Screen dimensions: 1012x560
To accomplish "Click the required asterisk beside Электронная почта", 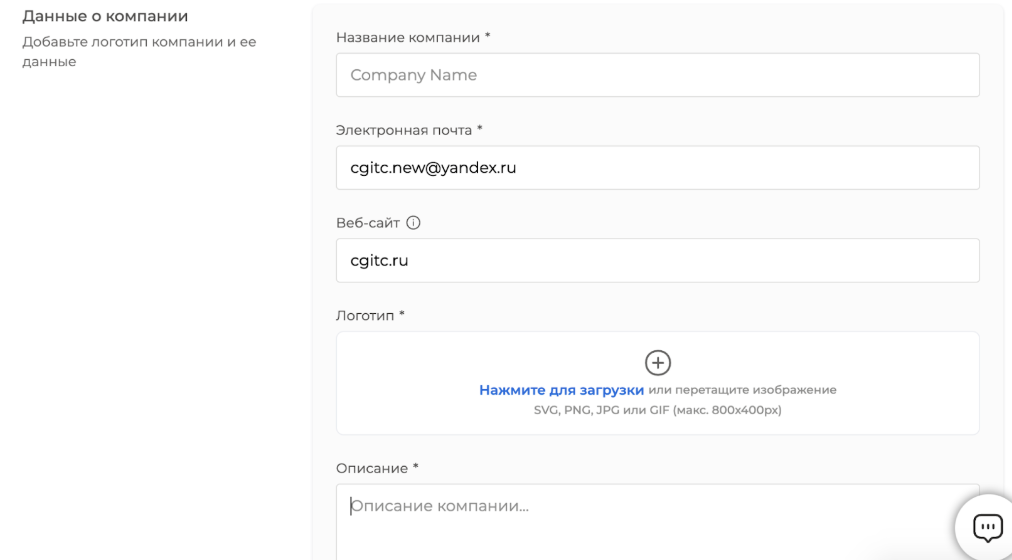I will (x=480, y=129).
